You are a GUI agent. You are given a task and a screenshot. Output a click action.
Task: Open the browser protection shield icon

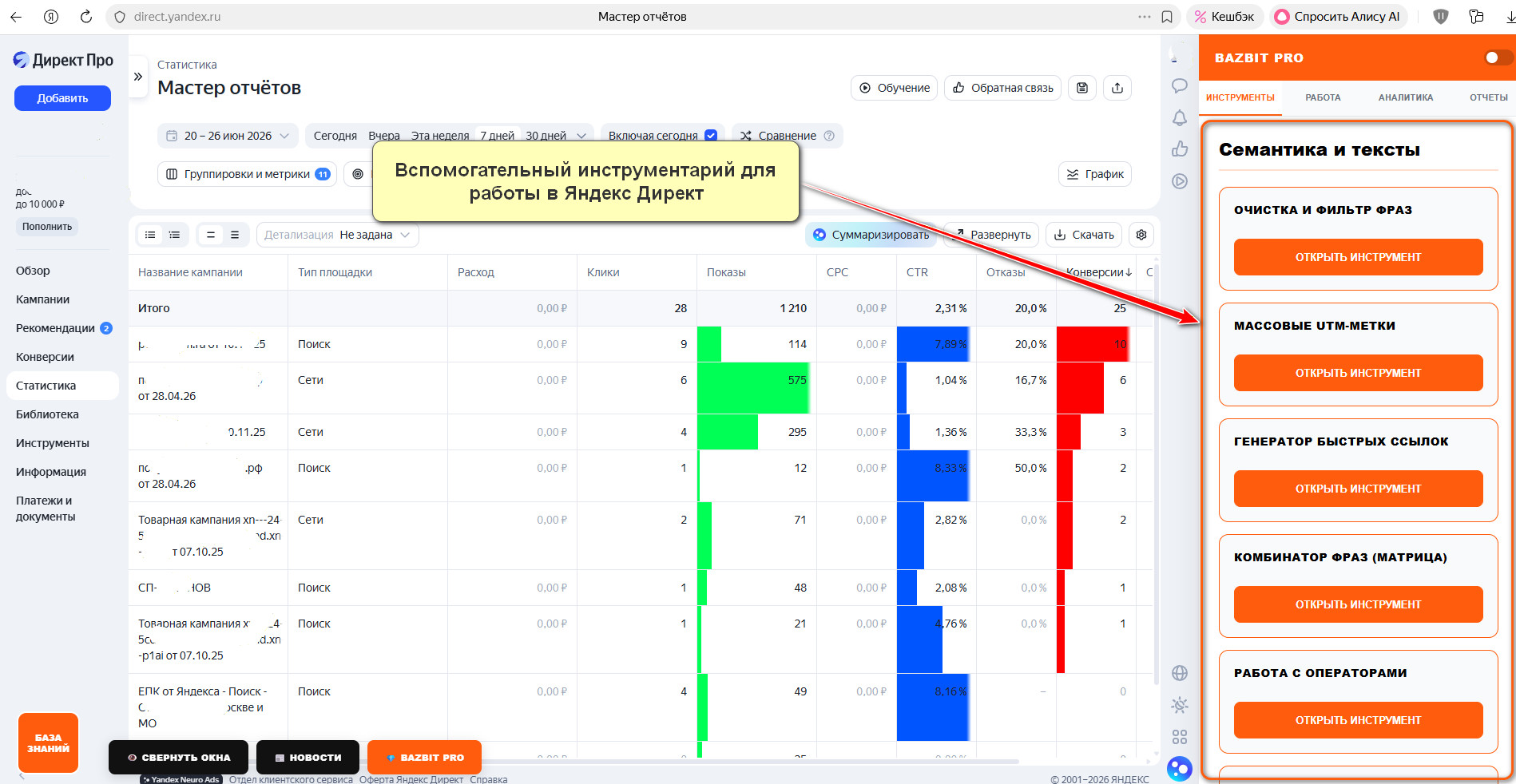tap(1441, 17)
